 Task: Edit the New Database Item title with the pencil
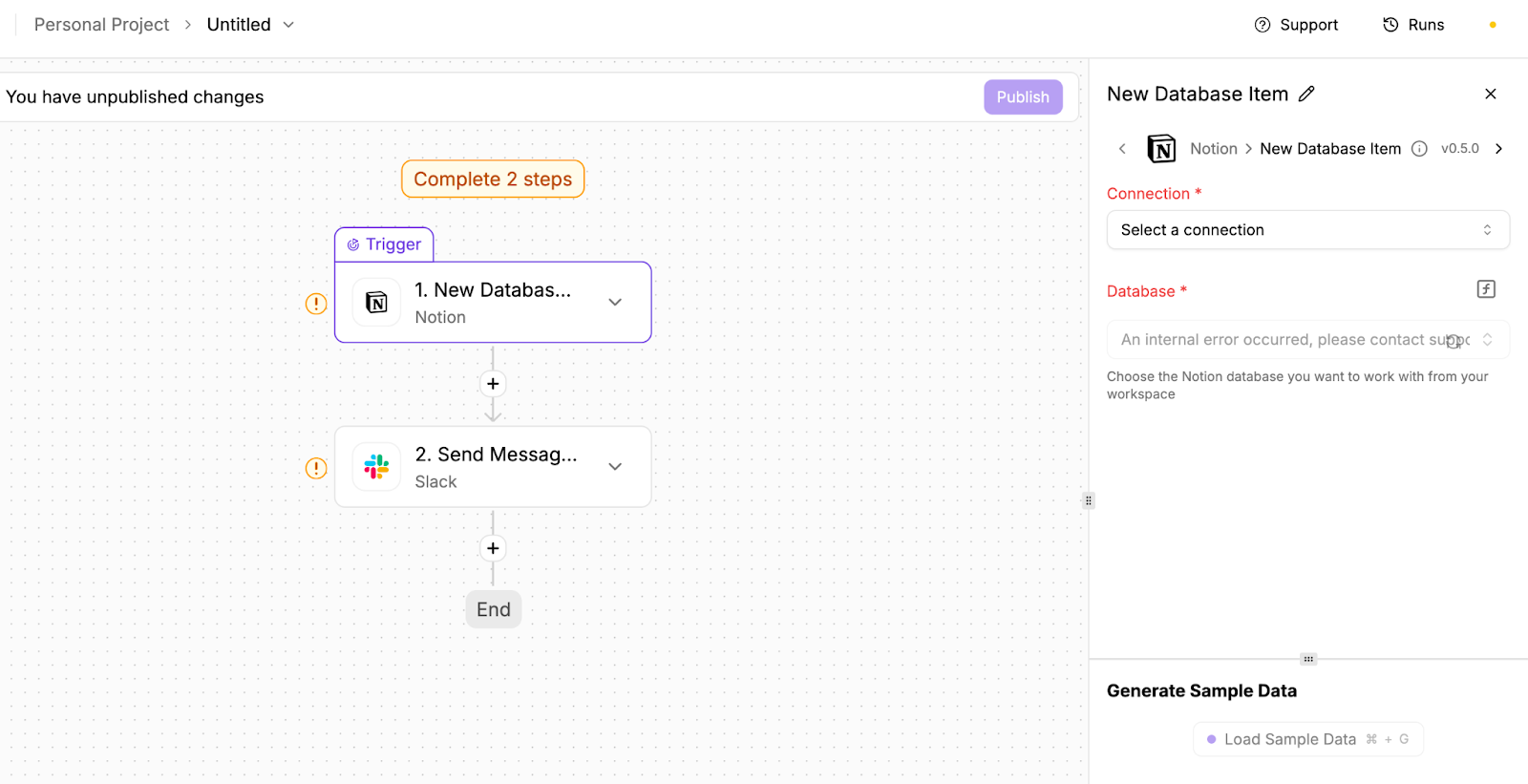[x=1306, y=94]
